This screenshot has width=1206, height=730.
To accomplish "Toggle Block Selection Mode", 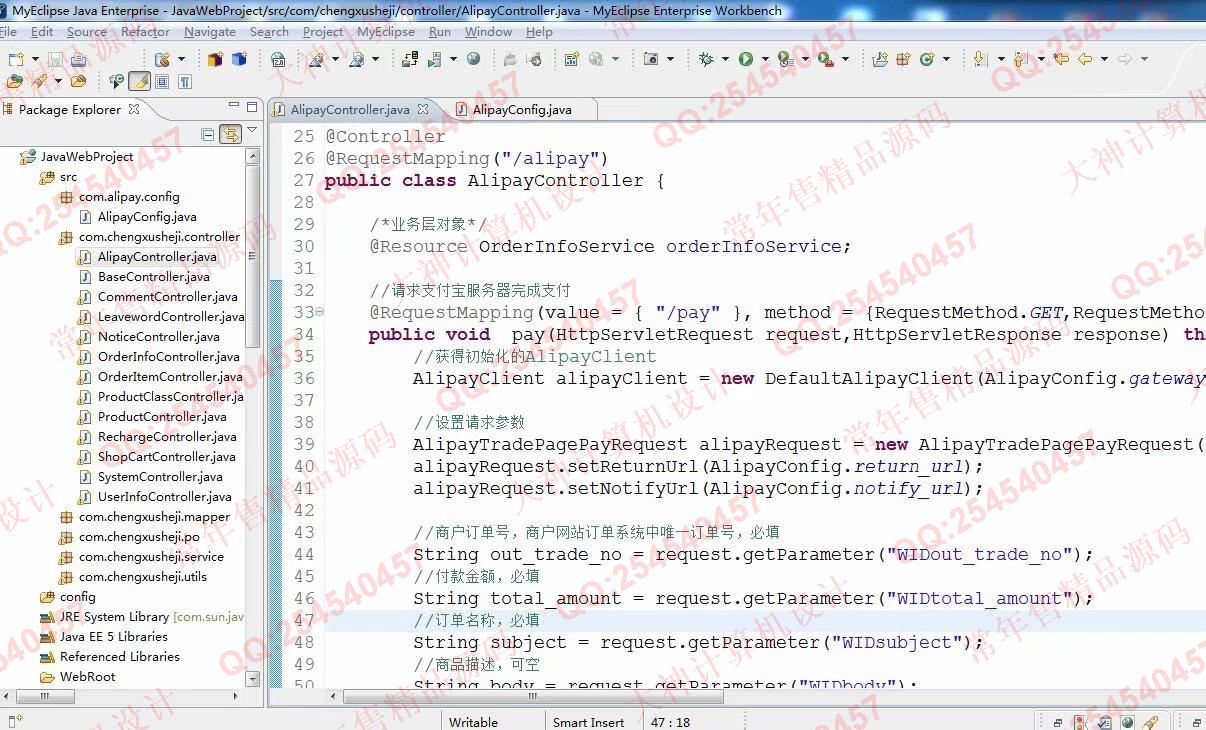I will (162, 81).
